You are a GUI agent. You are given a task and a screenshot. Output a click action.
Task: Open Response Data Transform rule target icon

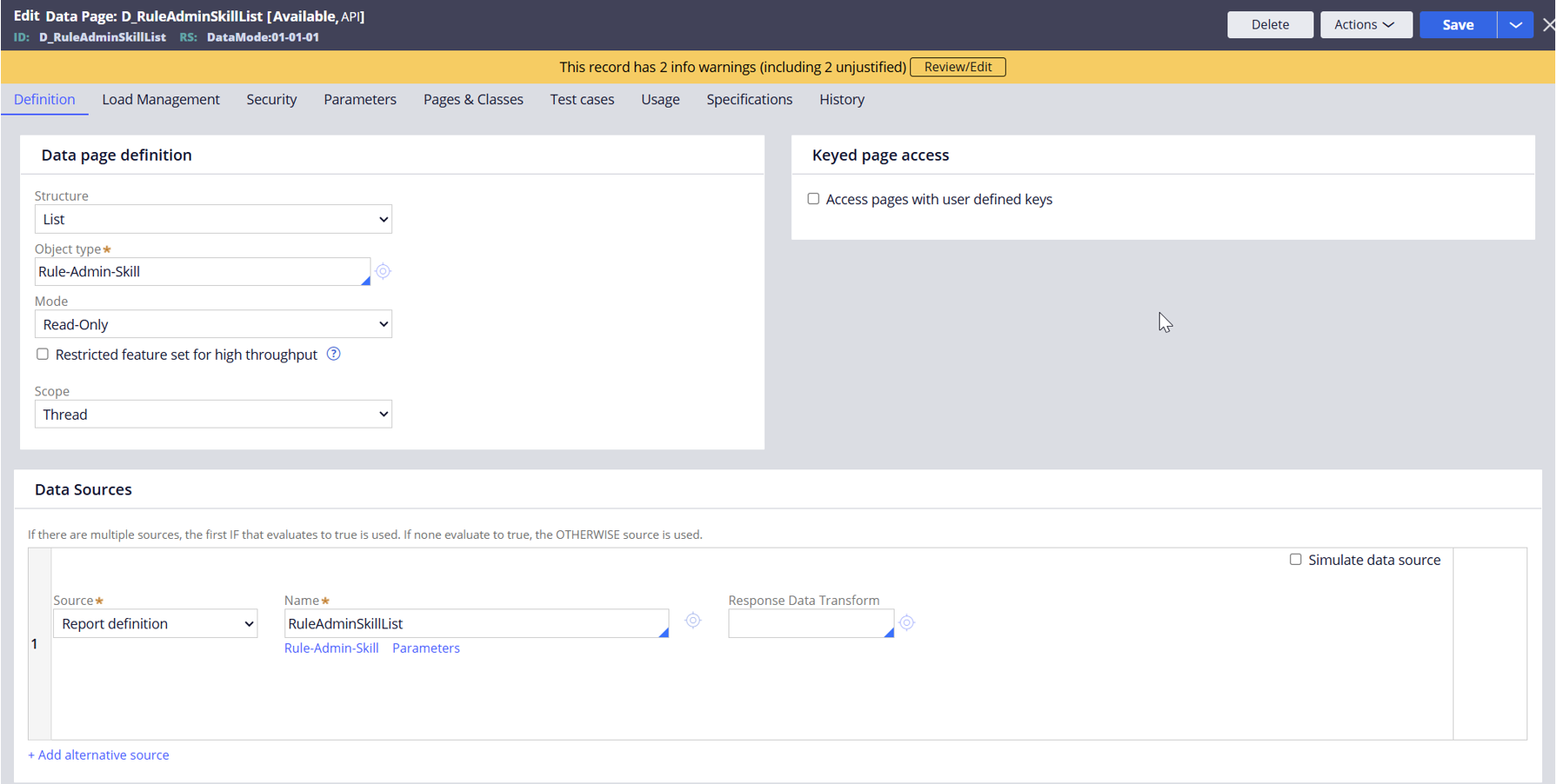(x=907, y=622)
